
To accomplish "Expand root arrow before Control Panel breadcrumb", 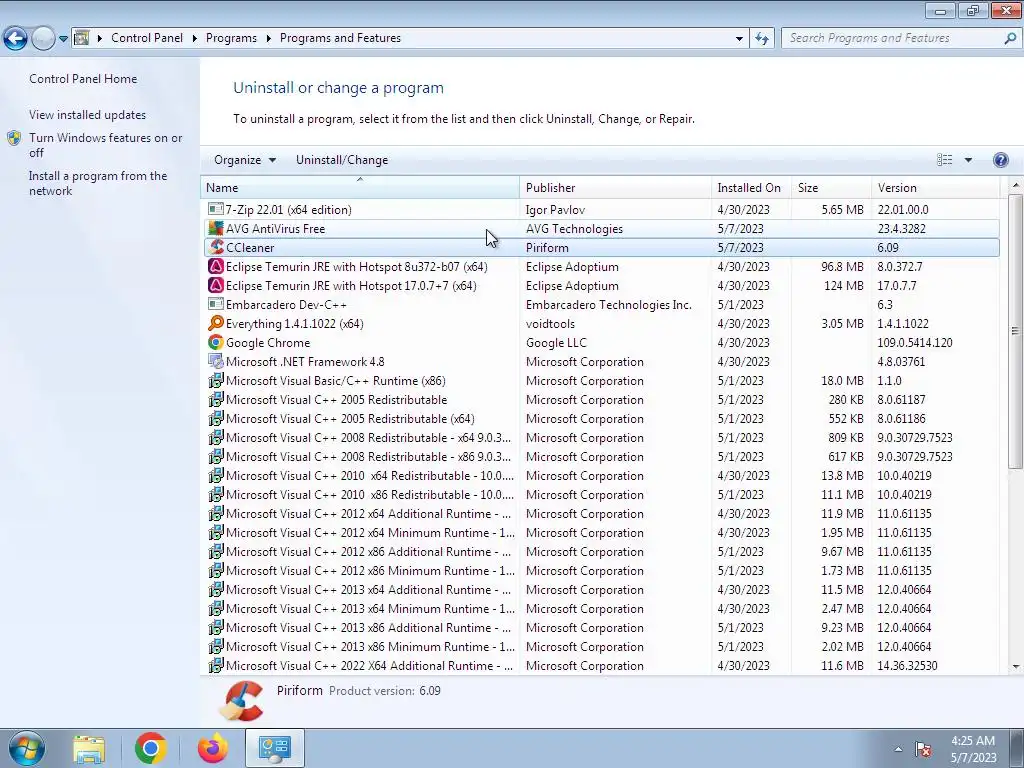I will pyautogui.click(x=100, y=38).
